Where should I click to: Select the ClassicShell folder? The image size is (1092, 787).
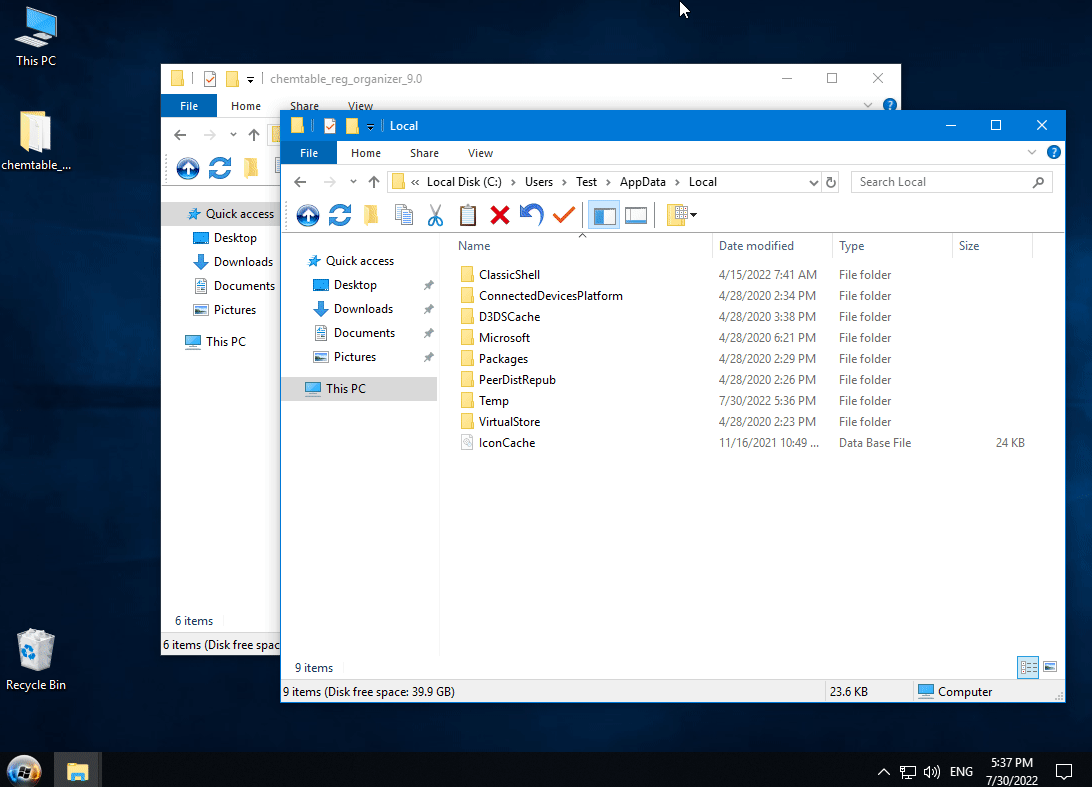tap(509, 275)
